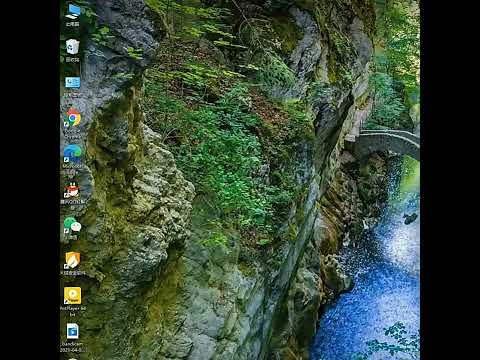Viewport: 480px width, 360px height.
Task: Select the Bandicam video file icon
Action: (72, 331)
